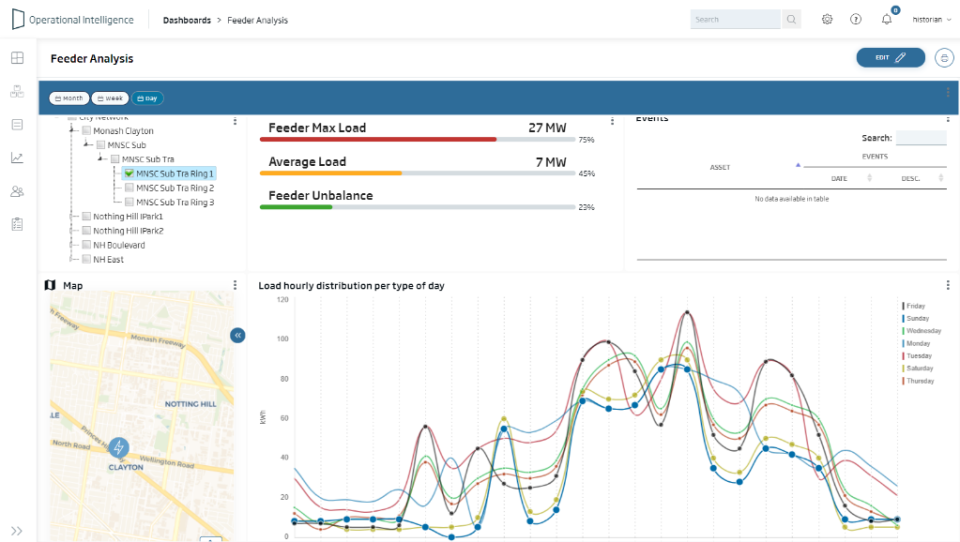Open the asset hierarchy icon in sidebar
Image resolution: width=960 pixels, height=542 pixels.
(x=17, y=91)
